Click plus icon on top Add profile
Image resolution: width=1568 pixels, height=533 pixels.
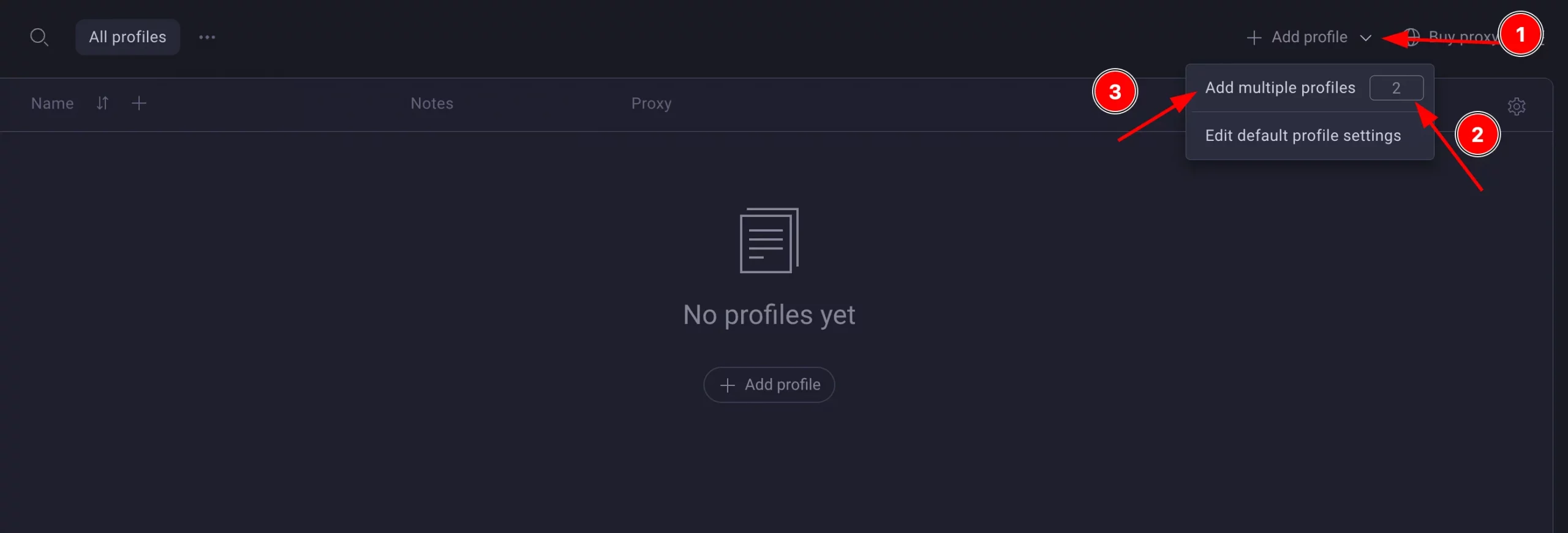pos(1254,37)
